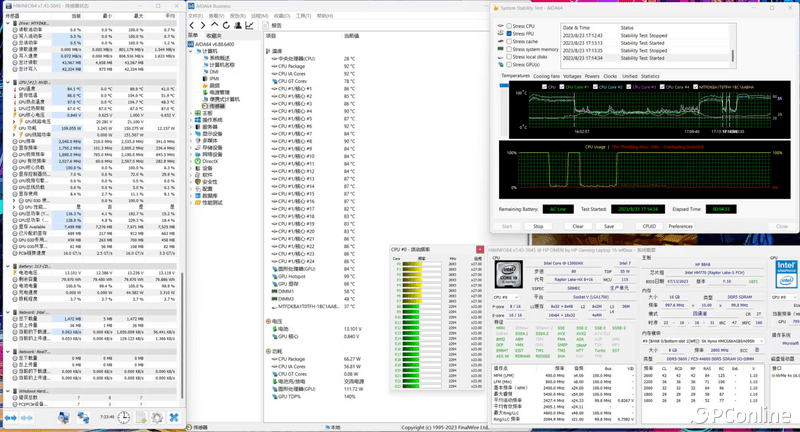Enable the Stress local disks checkbox
This screenshot has height=432, width=800.
509,57
